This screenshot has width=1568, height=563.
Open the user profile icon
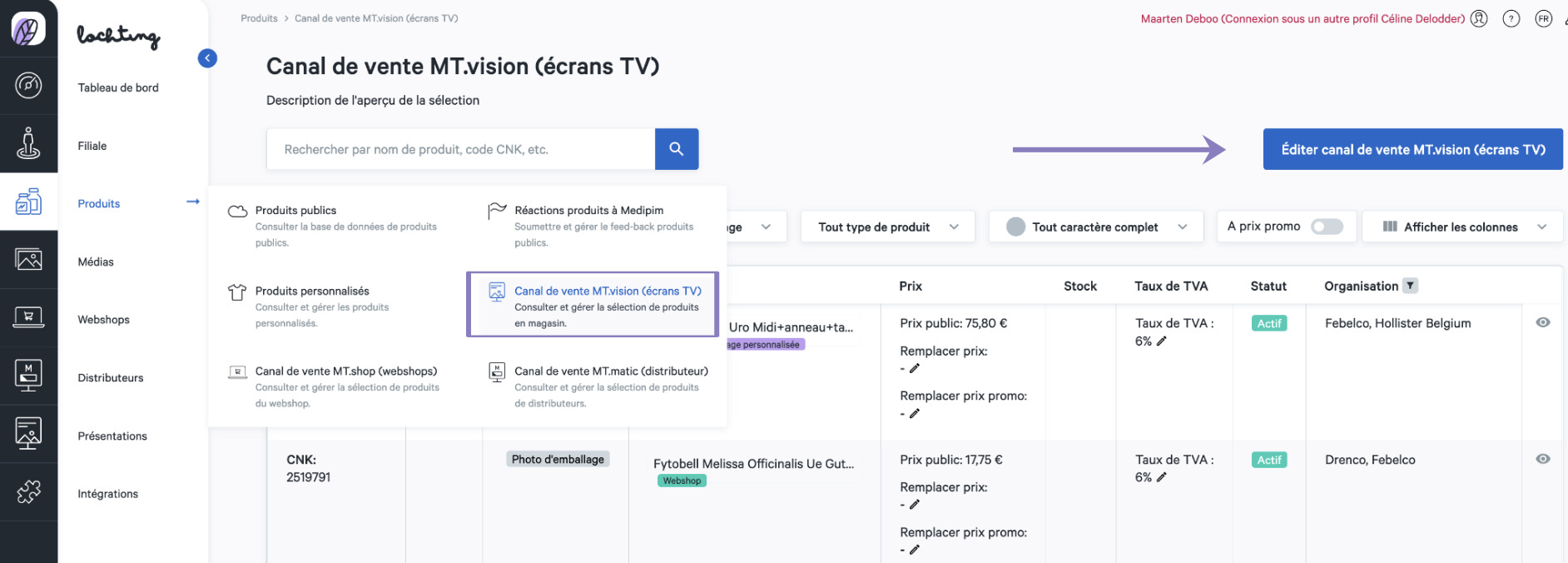click(1479, 18)
